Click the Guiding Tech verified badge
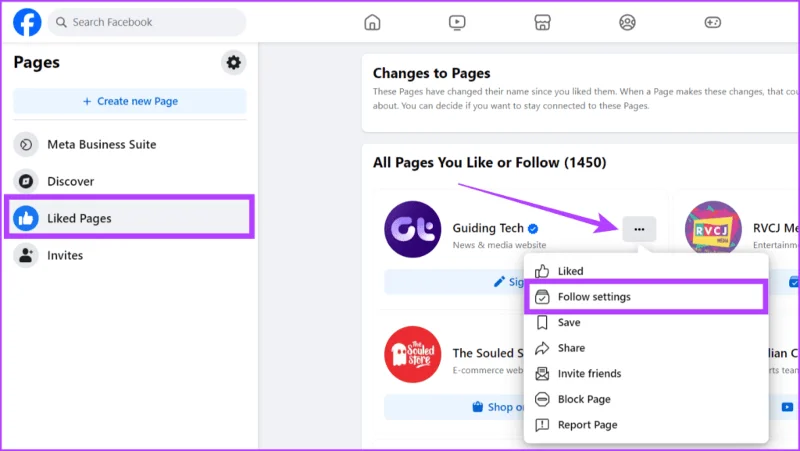The width and height of the screenshot is (800, 451). [533, 229]
